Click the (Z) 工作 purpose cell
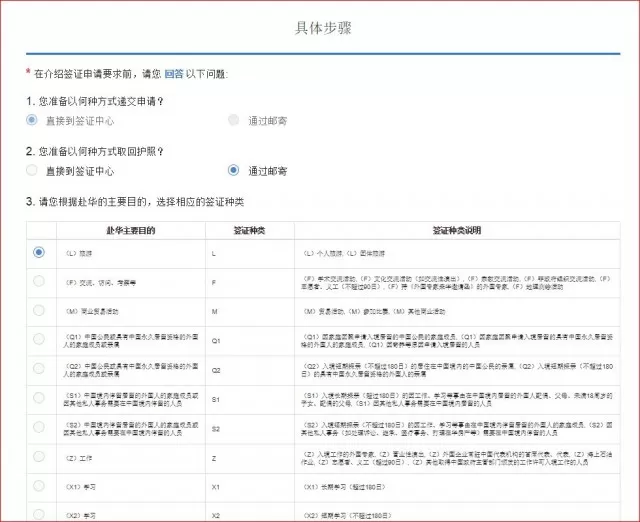 131,458
